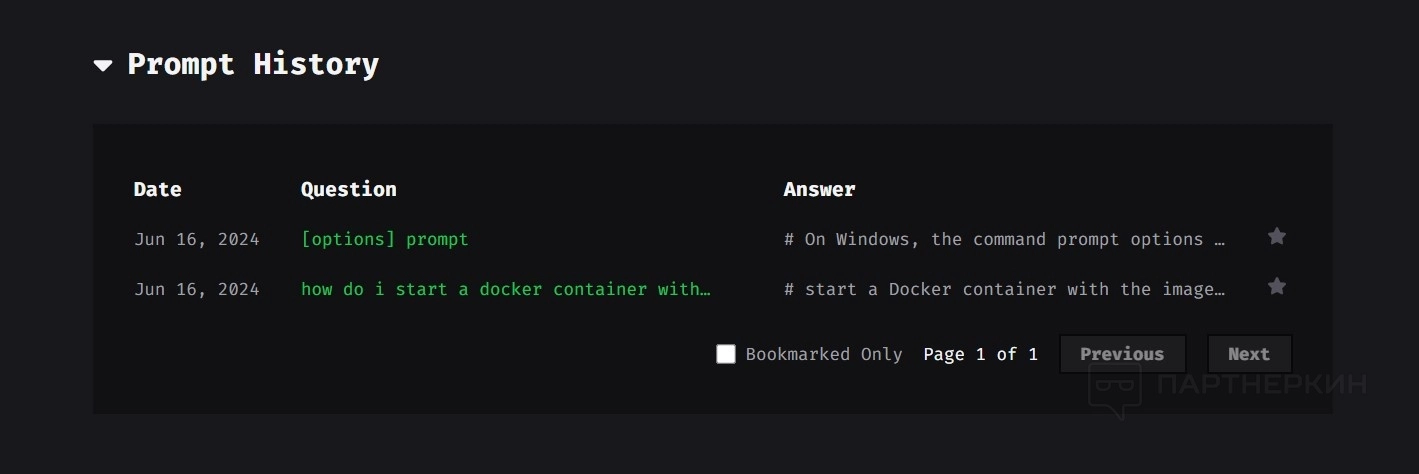Click the first row's Jun 16, 2024 date
This screenshot has height=474, width=1419.
click(x=197, y=239)
